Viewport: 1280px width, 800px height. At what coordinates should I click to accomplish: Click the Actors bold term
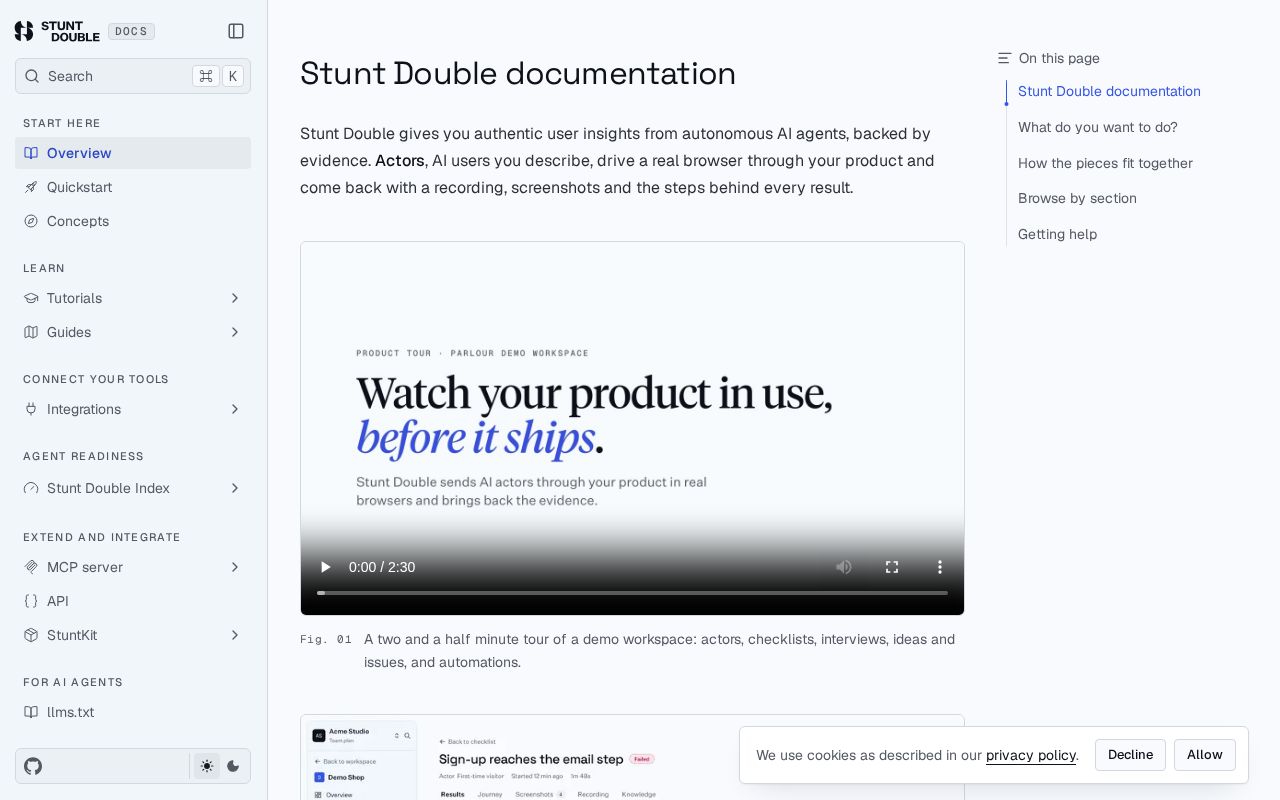pos(399,160)
